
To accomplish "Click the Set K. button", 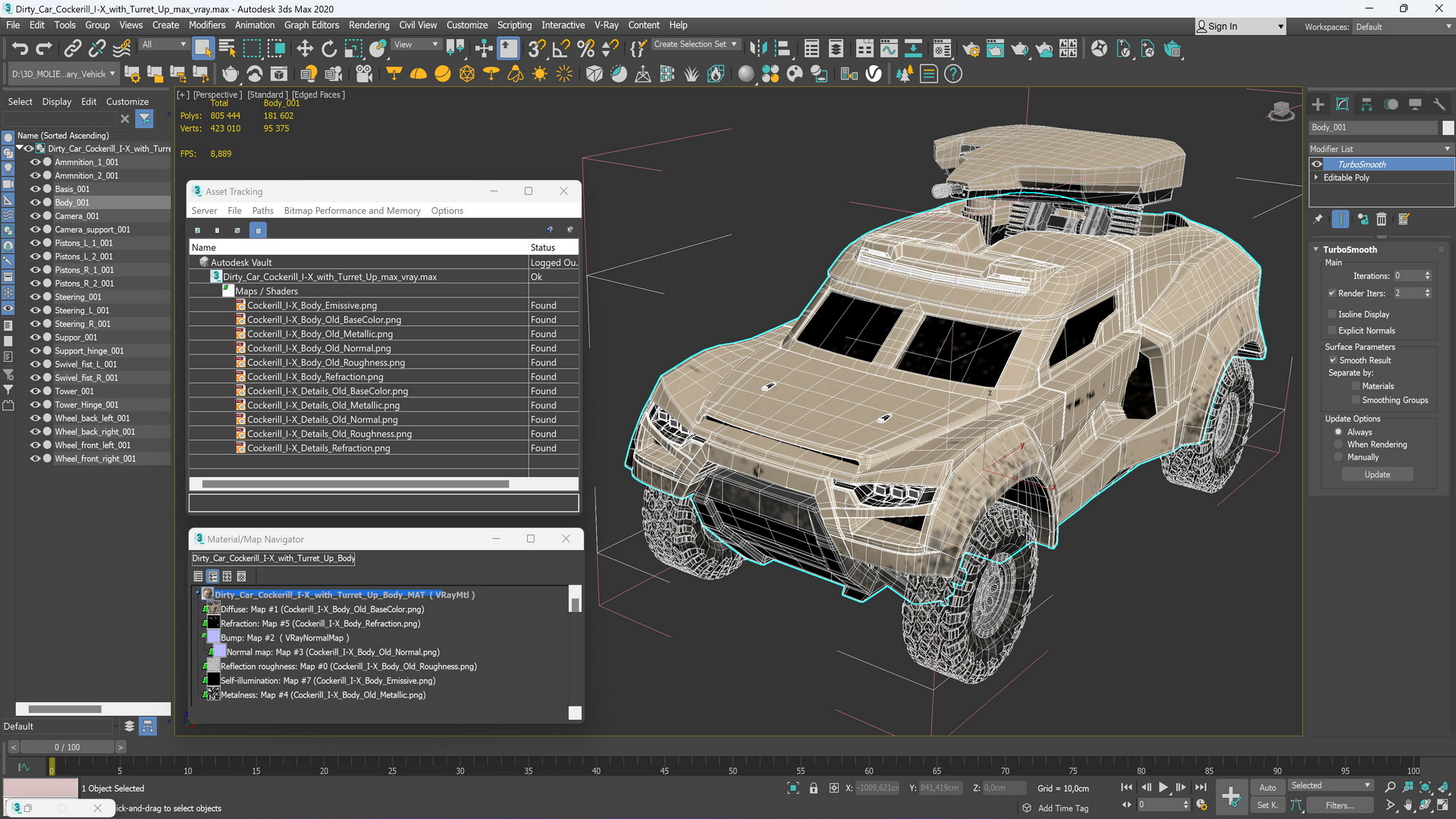I will tap(1267, 805).
